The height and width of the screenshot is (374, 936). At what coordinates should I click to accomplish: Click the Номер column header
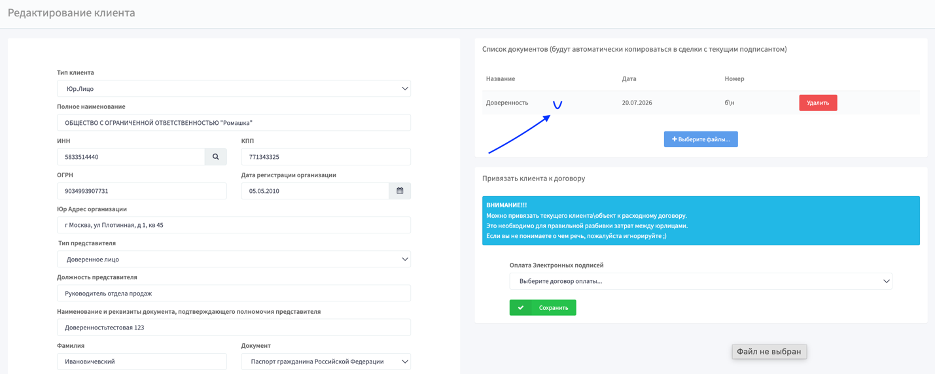click(x=734, y=79)
